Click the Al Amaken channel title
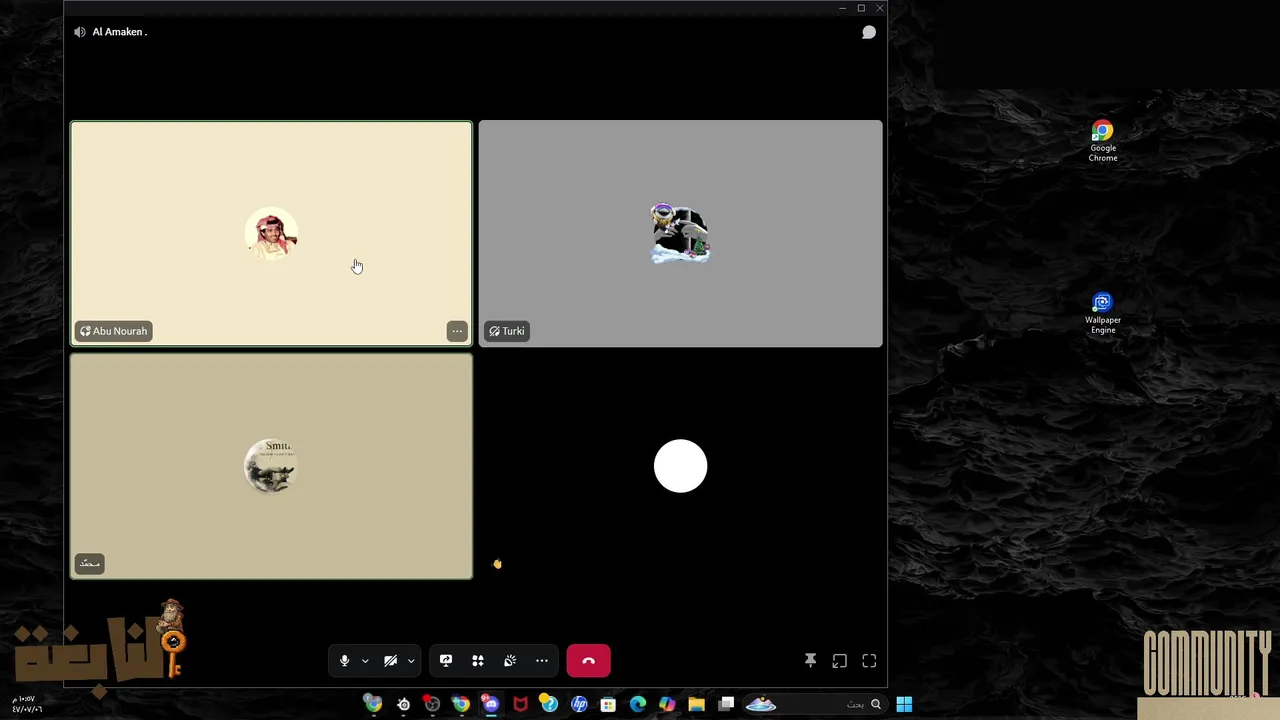This screenshot has width=1280, height=720. coord(119,32)
